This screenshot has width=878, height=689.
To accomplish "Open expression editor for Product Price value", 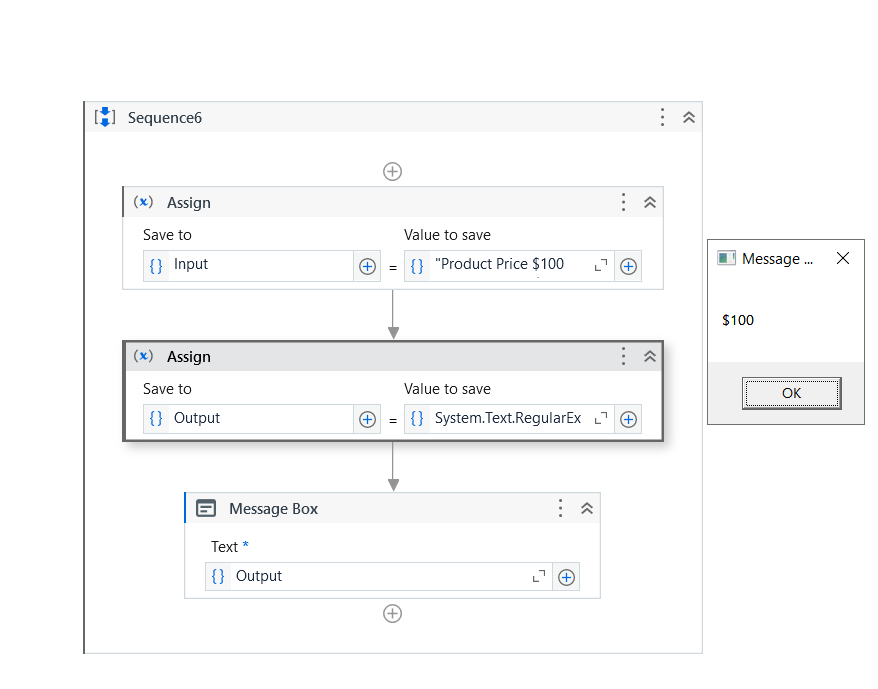I will (x=601, y=265).
